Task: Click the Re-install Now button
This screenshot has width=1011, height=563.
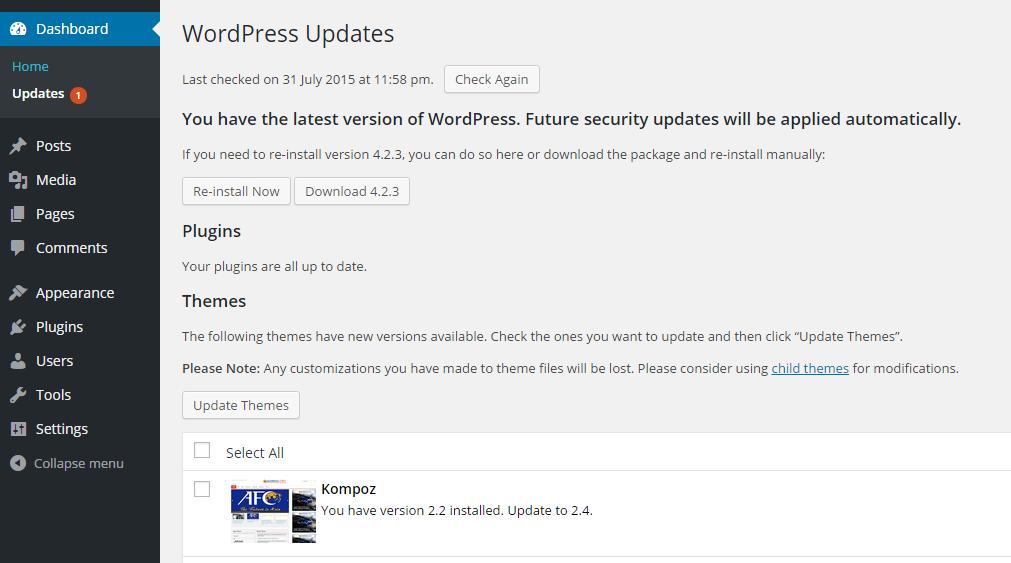Action: click(x=236, y=192)
